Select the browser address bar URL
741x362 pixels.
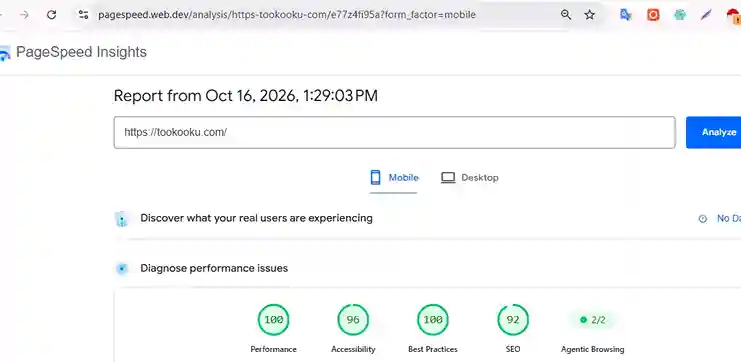(287, 15)
